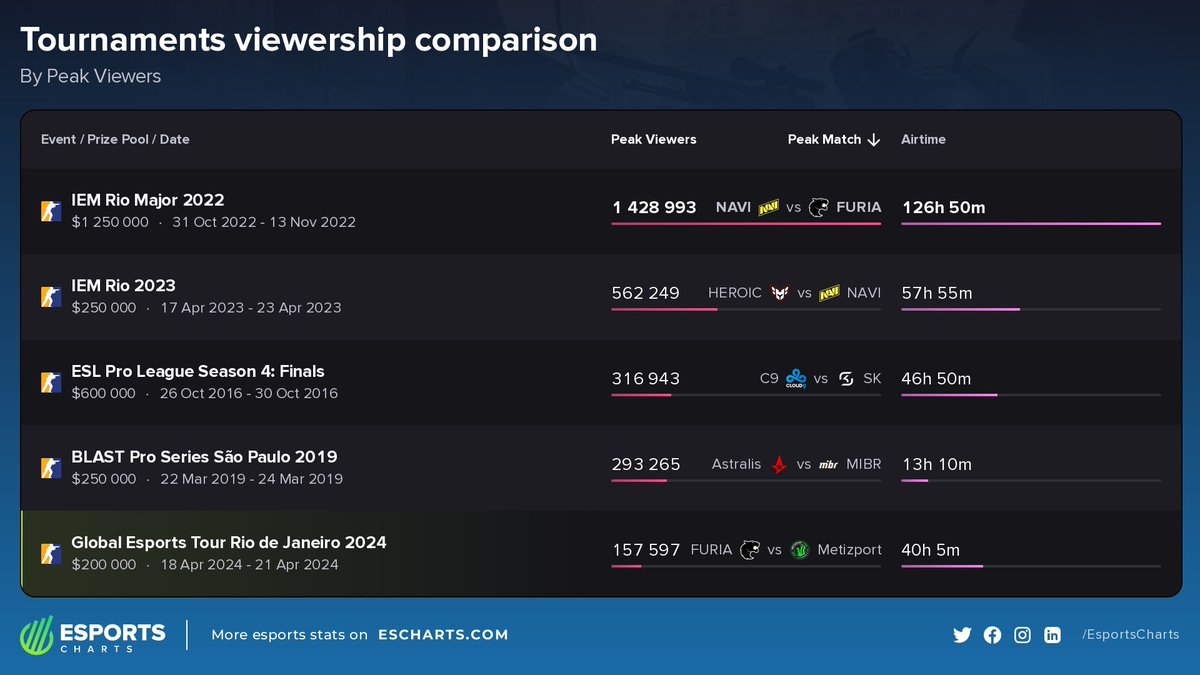Open the IEM Rio Major 2022 event title

(148, 200)
